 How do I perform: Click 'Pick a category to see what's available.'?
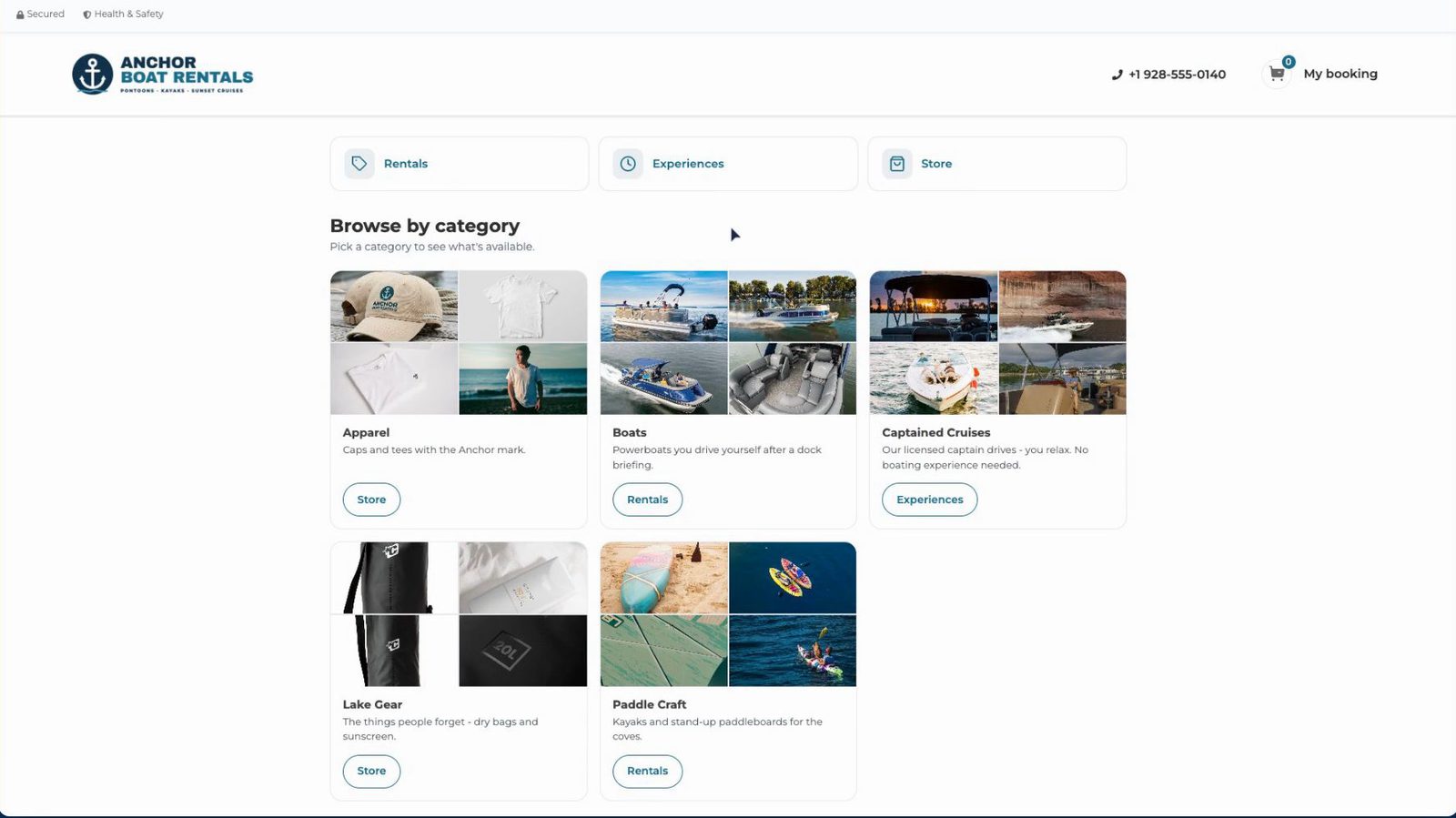432,247
